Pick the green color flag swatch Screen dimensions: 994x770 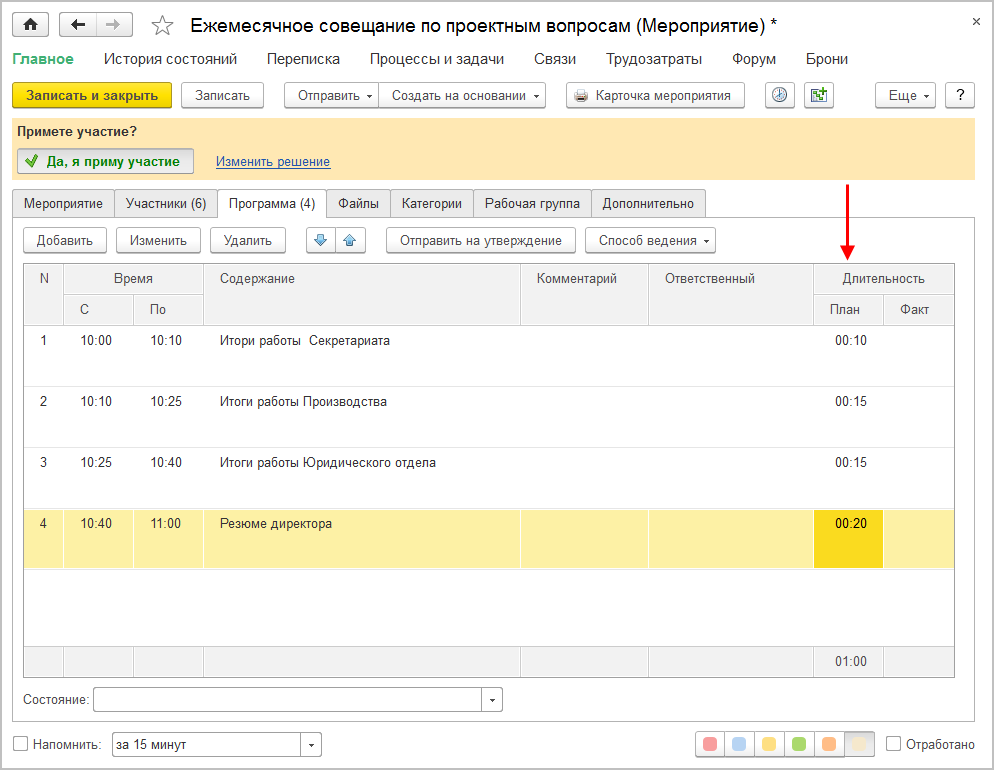tap(799, 744)
